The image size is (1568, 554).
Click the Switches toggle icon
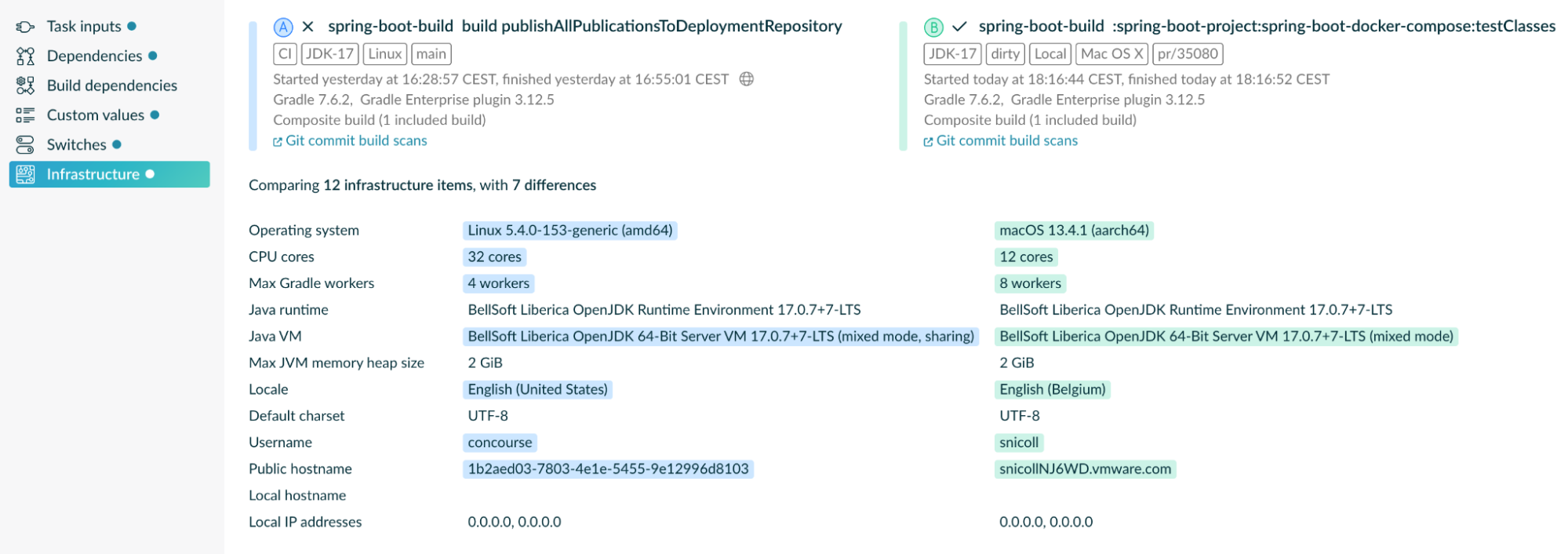25,145
